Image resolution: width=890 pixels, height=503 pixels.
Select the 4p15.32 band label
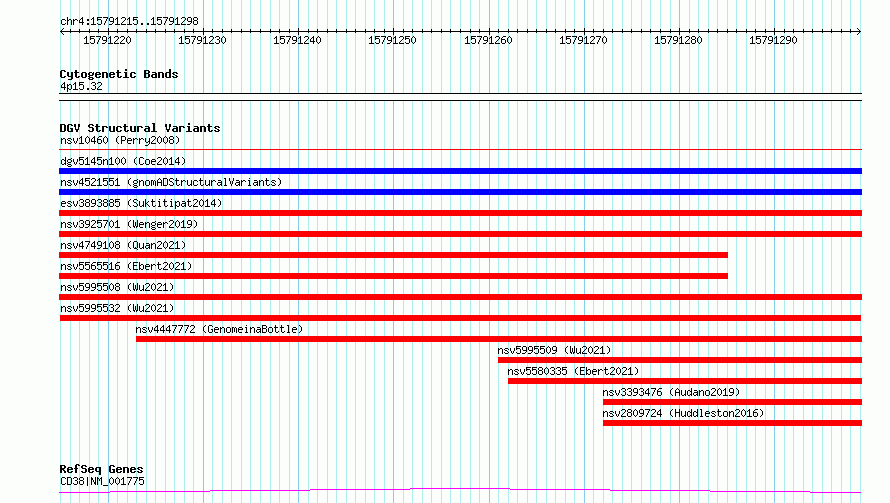click(81, 86)
